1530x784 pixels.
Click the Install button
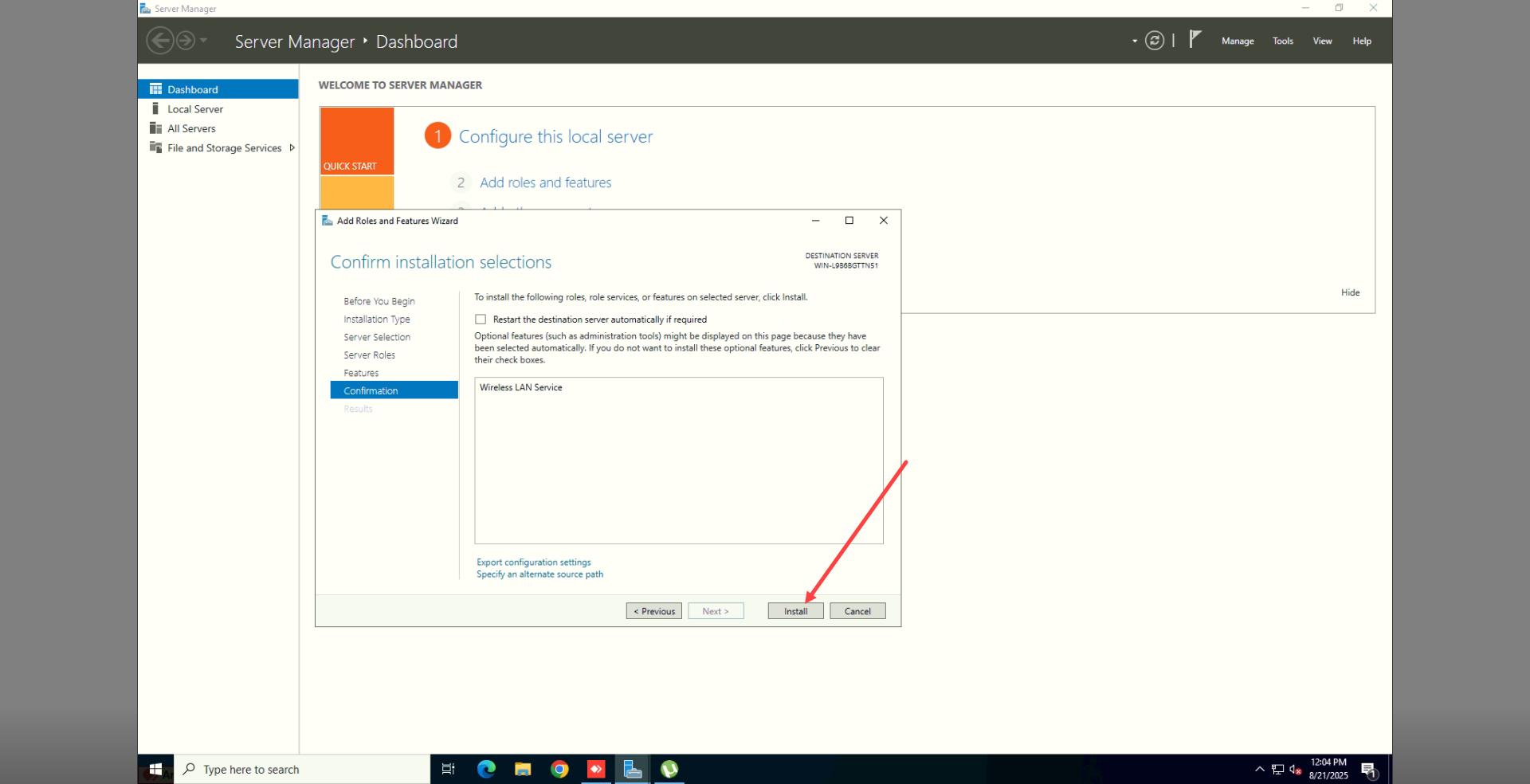tap(795, 611)
